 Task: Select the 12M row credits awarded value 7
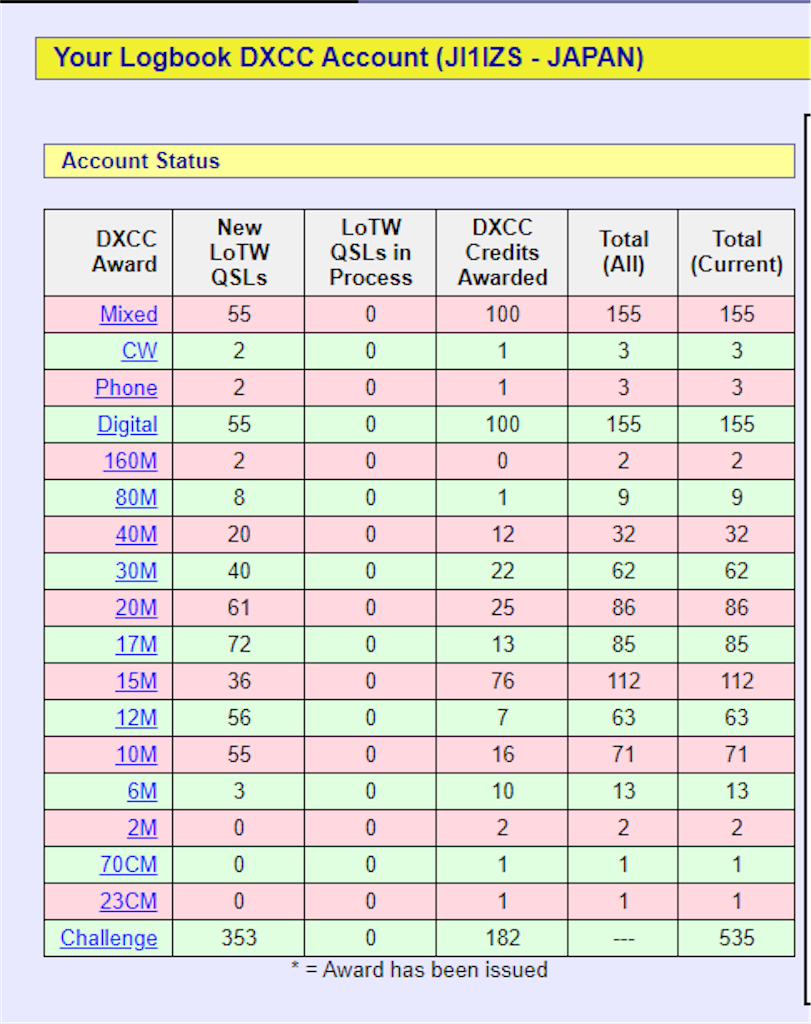tap(502, 718)
